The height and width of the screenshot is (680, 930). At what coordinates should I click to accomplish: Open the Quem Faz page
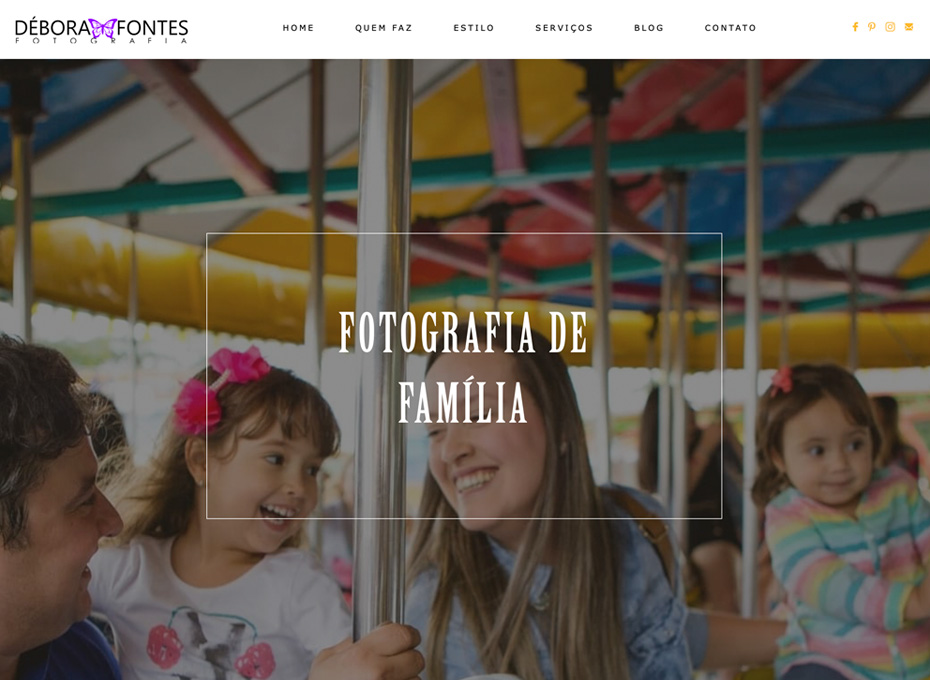[383, 28]
